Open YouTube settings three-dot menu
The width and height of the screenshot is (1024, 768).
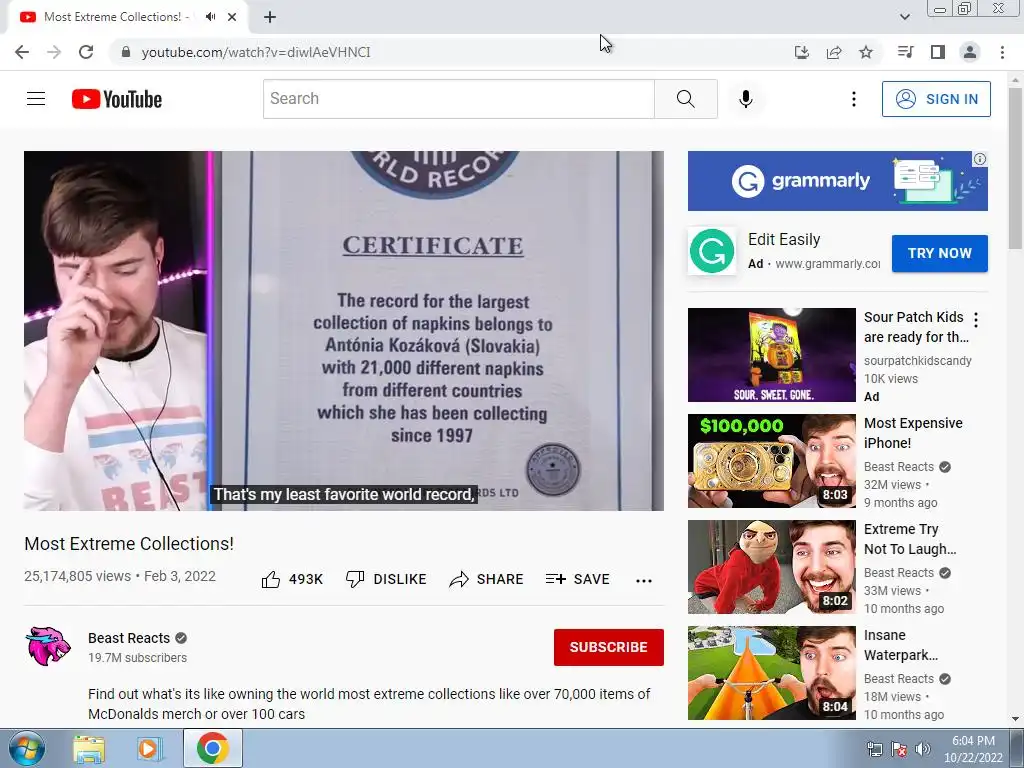pyautogui.click(x=854, y=99)
